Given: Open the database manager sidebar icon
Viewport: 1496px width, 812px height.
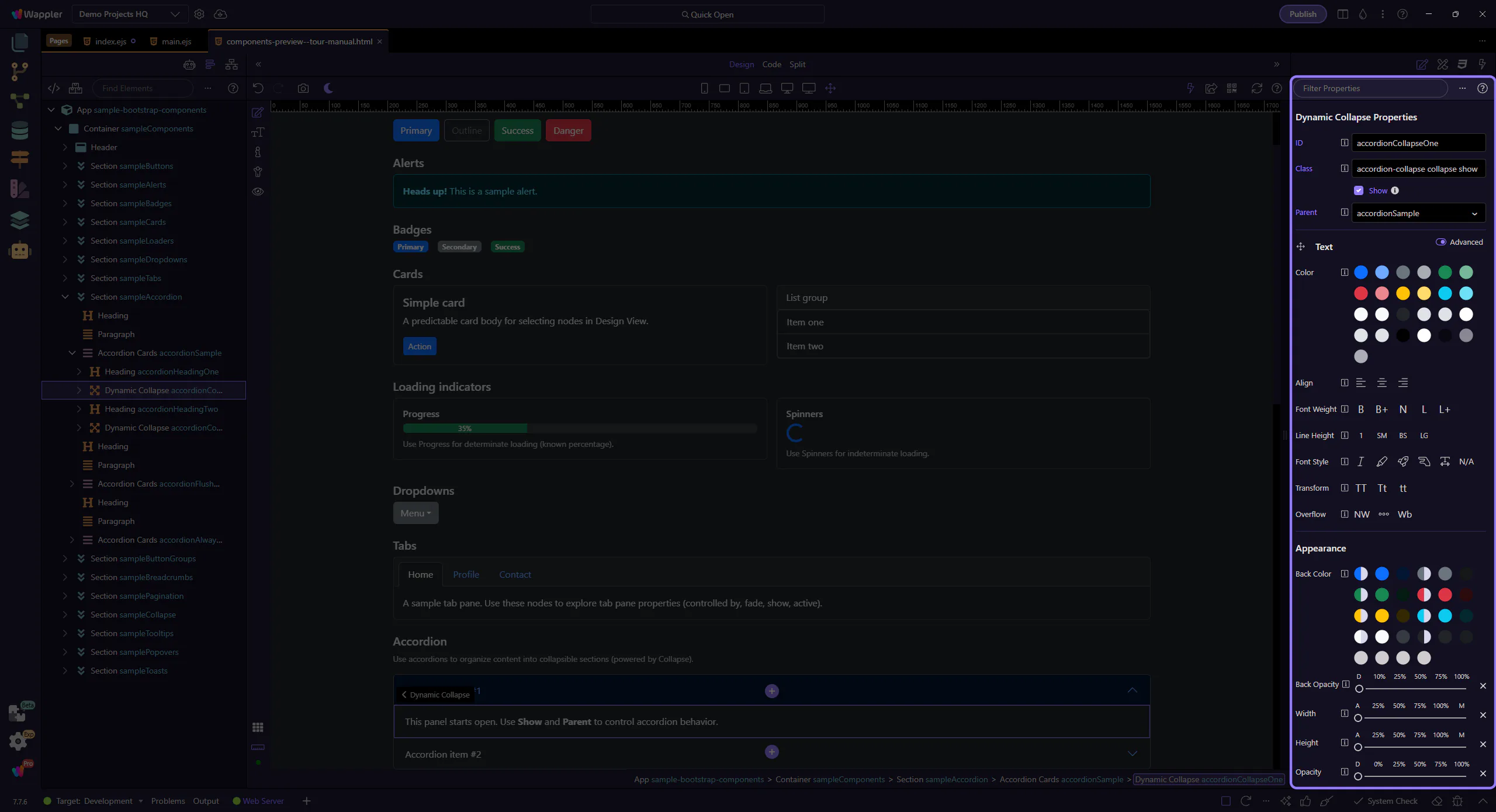Looking at the screenshot, I should coord(19,130).
